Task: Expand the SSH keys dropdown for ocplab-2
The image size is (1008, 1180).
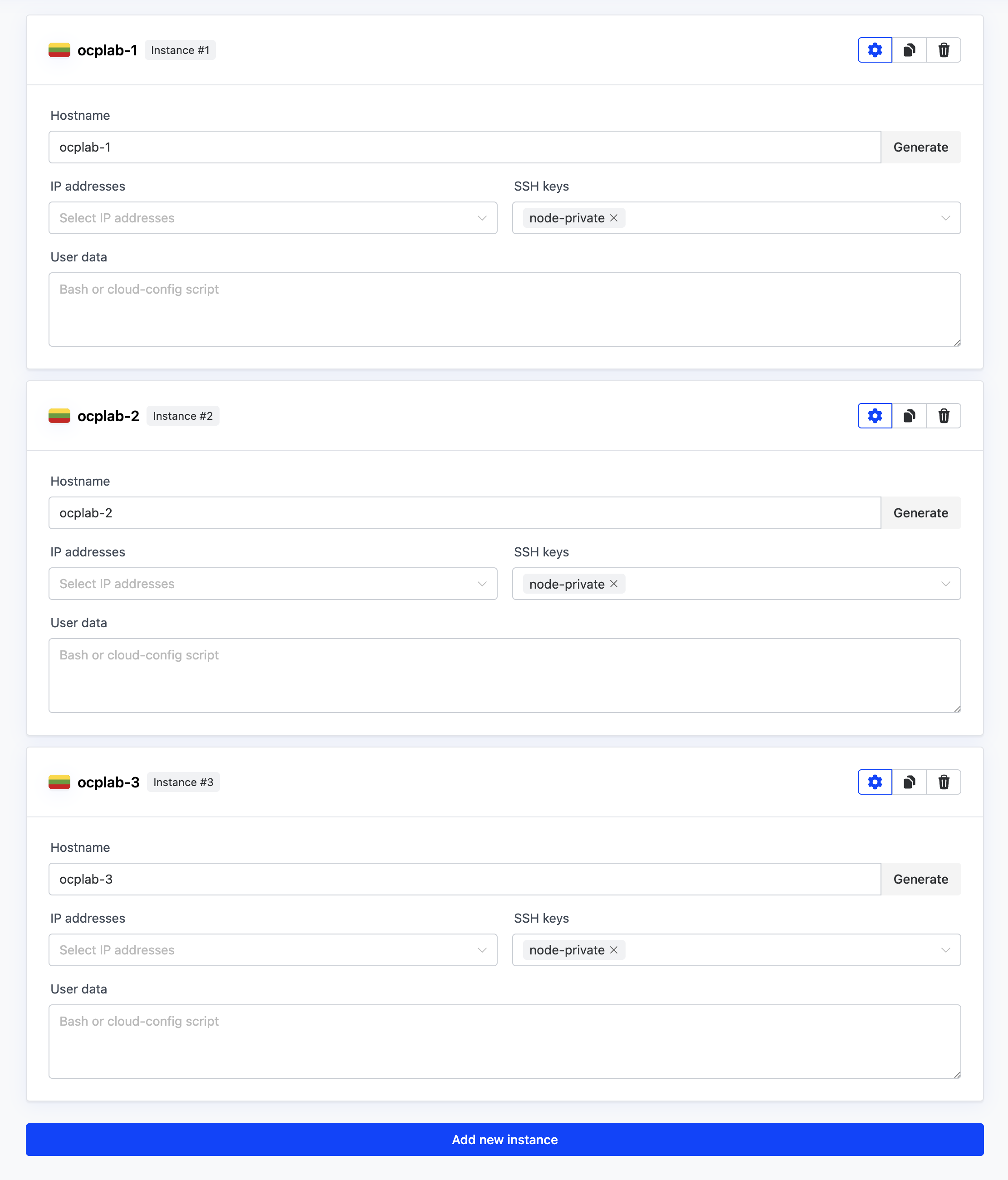Action: 946,584
